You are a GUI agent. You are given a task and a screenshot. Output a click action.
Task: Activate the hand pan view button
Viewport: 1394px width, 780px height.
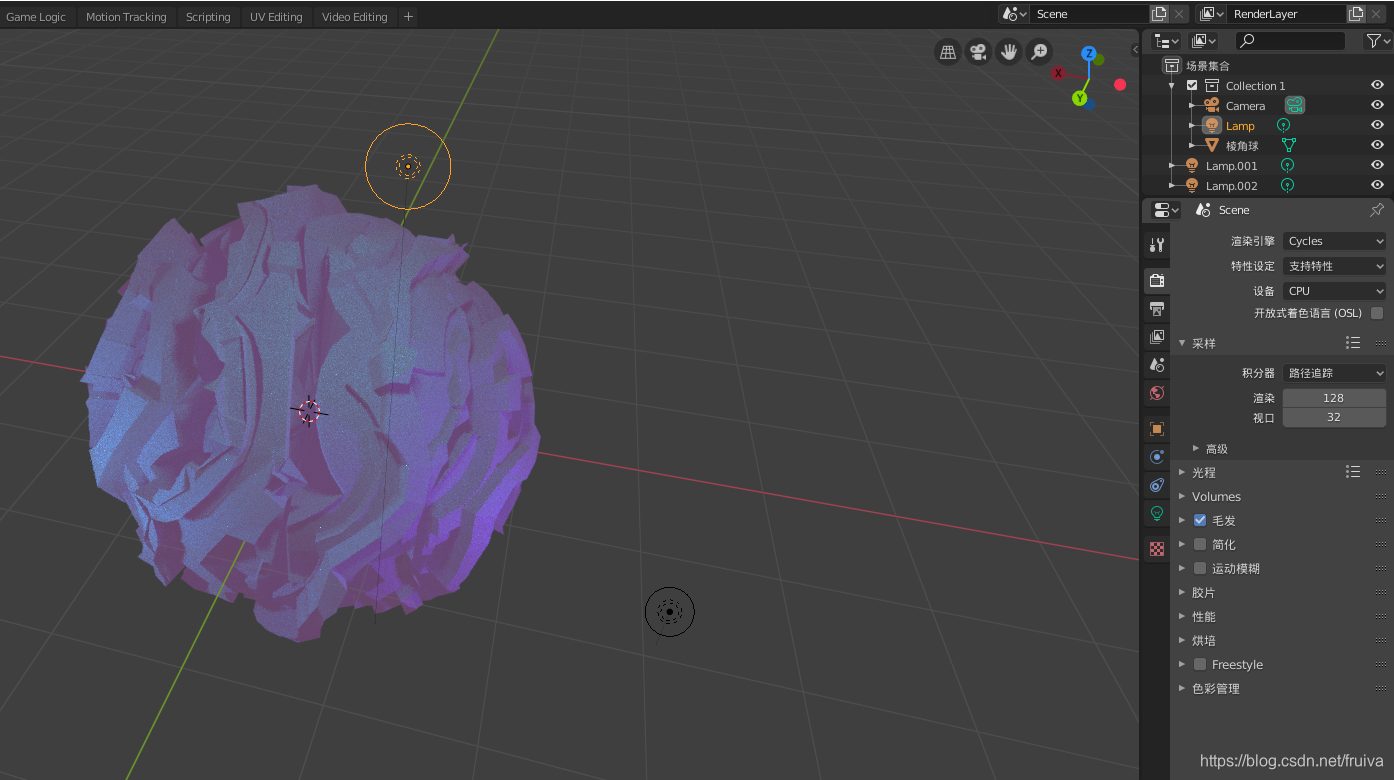[1009, 52]
